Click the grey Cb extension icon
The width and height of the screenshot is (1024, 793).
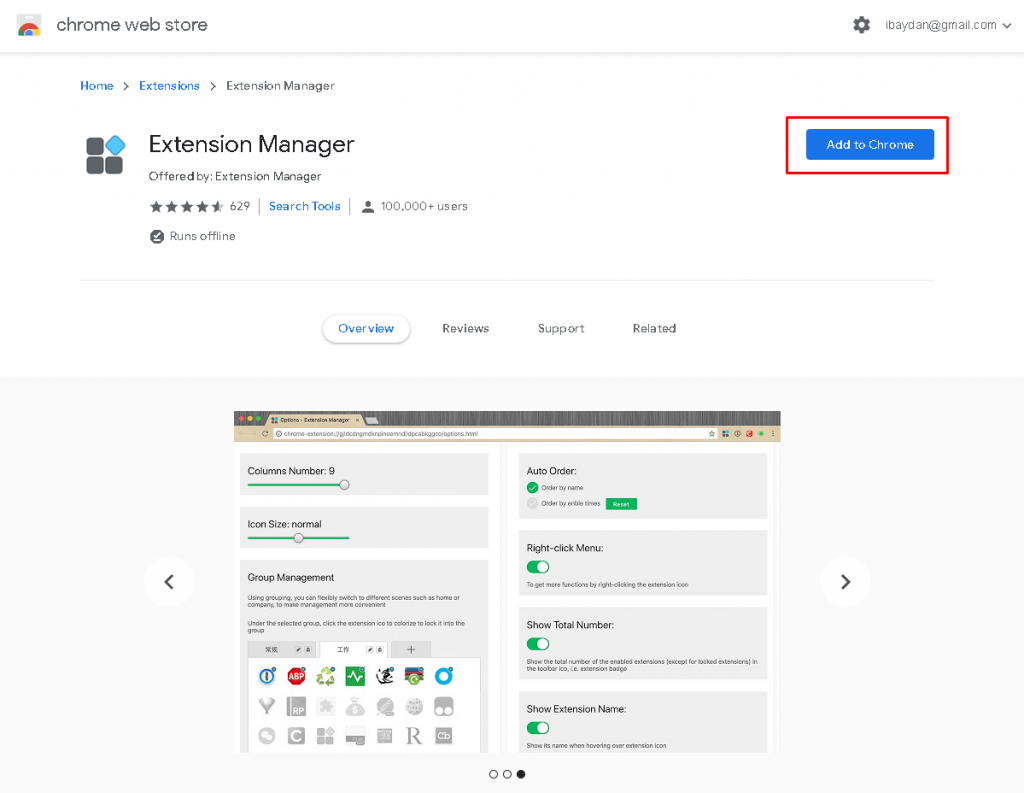[443, 736]
